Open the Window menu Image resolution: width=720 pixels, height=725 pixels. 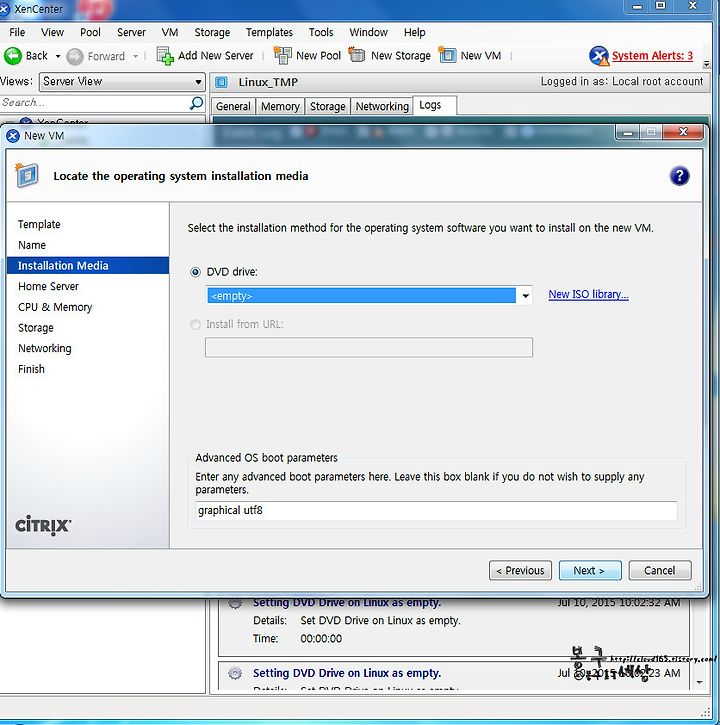pos(369,32)
